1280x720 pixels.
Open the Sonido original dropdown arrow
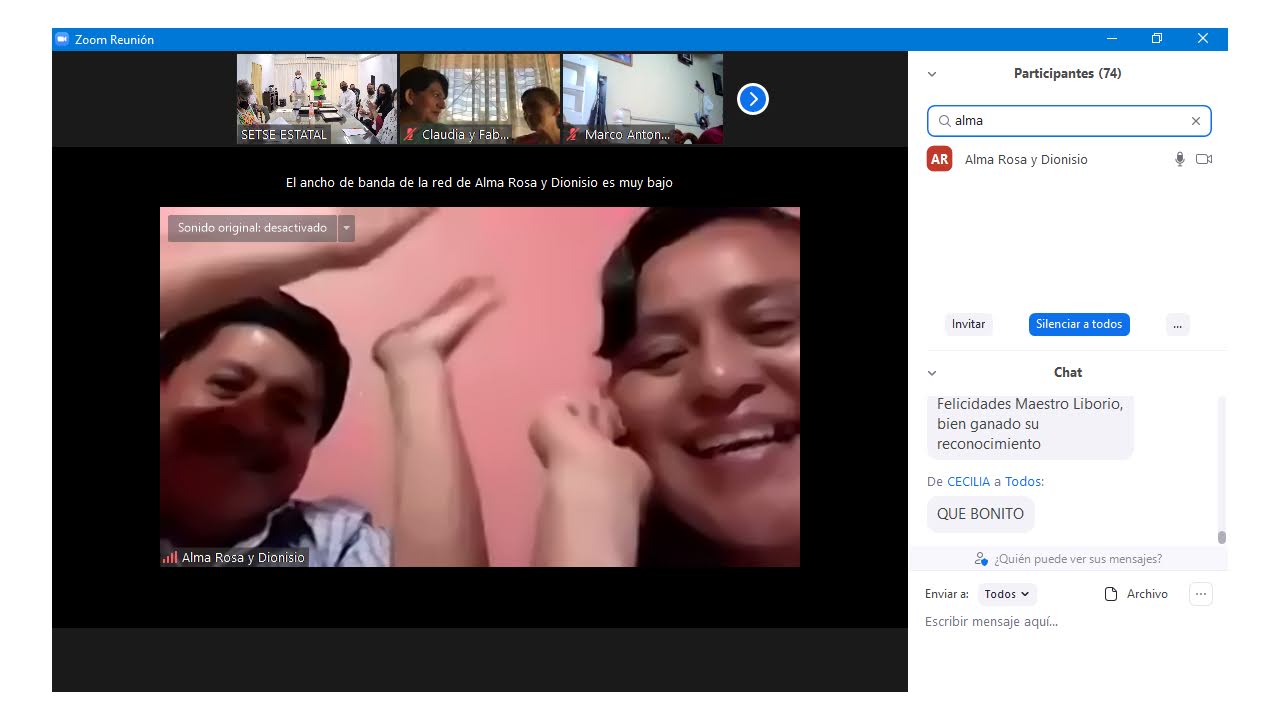pos(346,228)
